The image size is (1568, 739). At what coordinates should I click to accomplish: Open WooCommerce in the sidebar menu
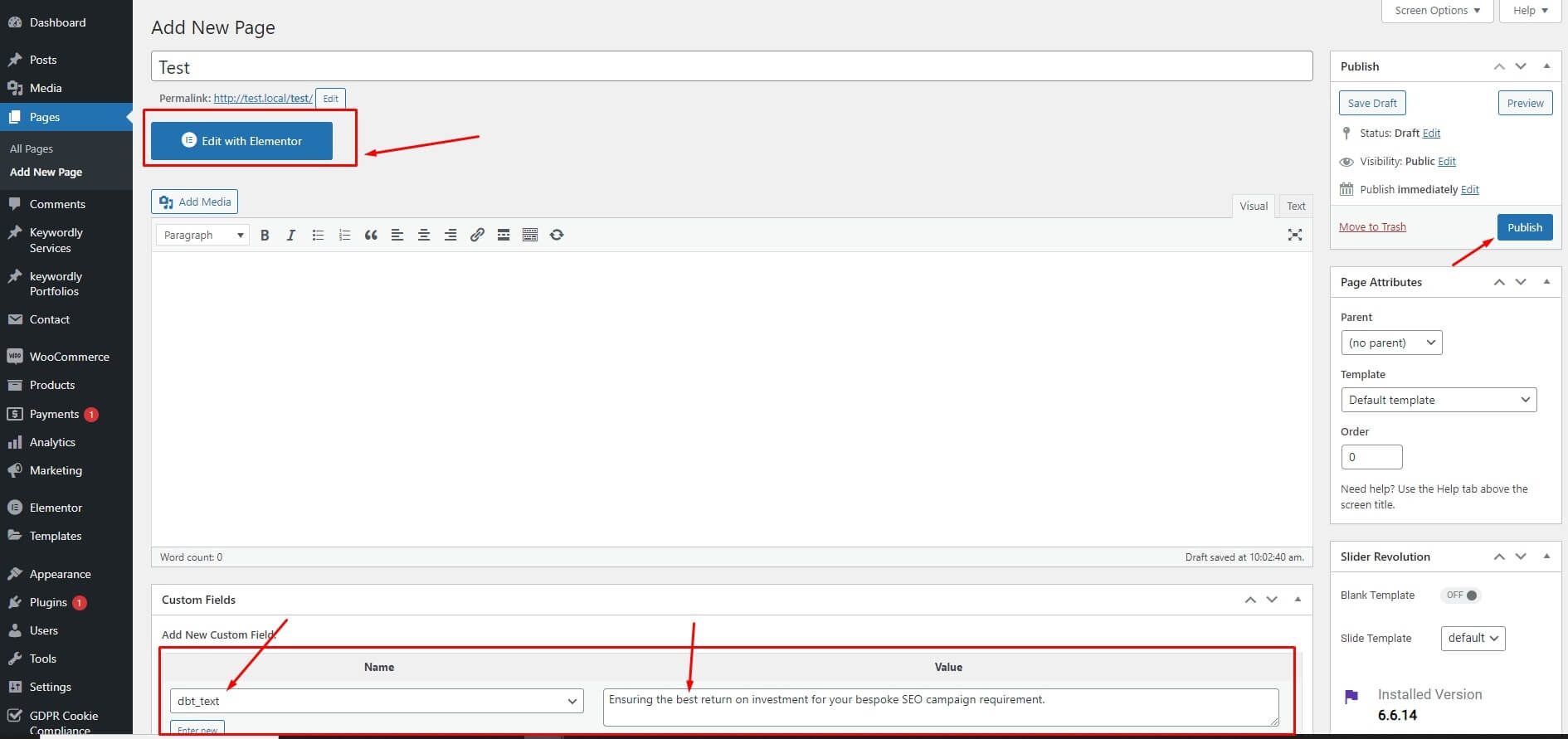point(69,357)
